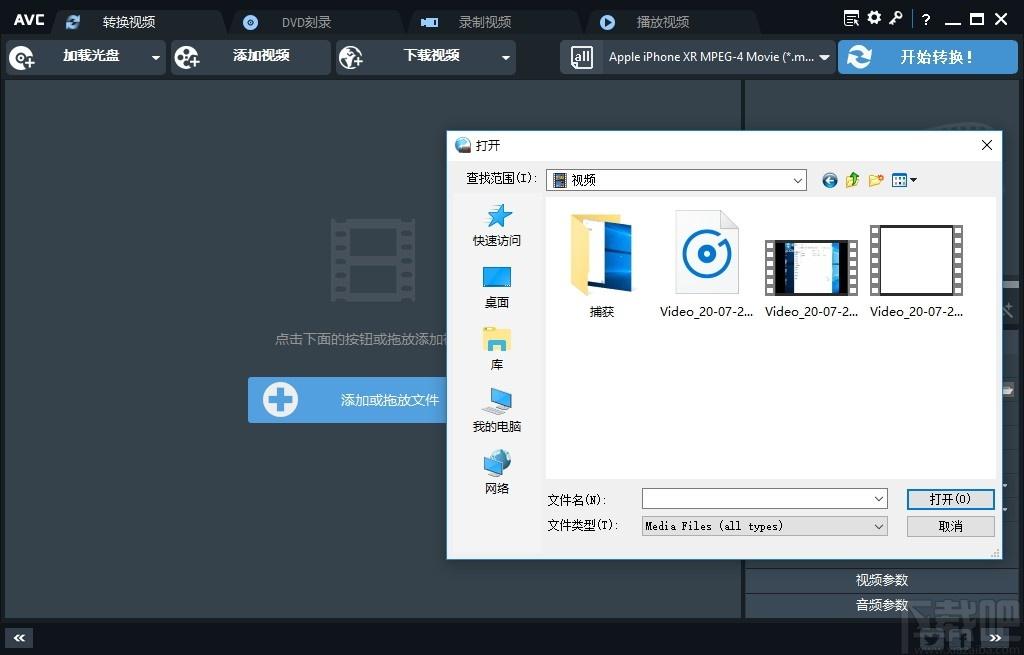Select 快速访问 in the places sidebar
The width and height of the screenshot is (1024, 655).
(x=497, y=225)
